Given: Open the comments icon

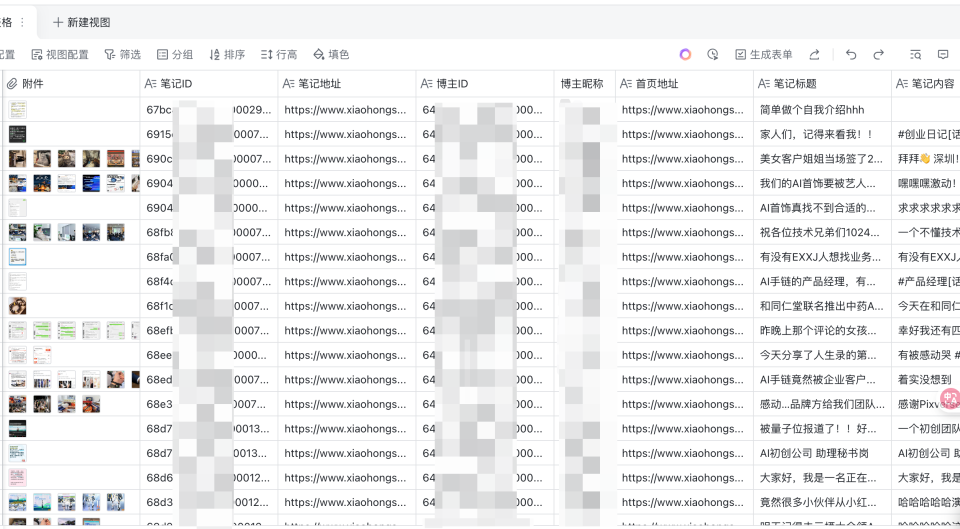Looking at the screenshot, I should pyautogui.click(x=943, y=55).
